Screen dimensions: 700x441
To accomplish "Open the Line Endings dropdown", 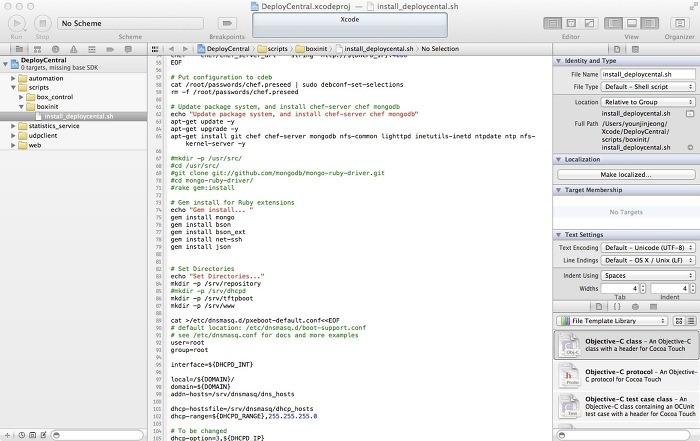I will click(648, 260).
